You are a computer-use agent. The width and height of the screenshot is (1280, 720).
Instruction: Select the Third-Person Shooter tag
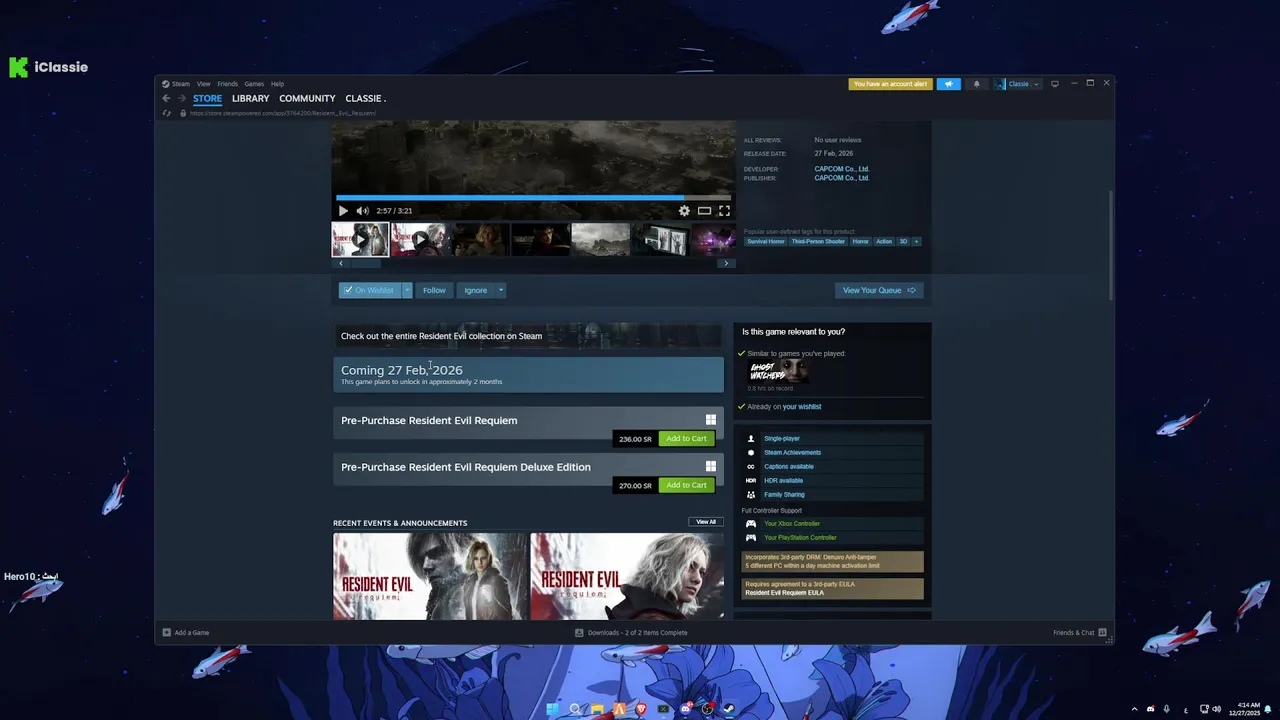pyautogui.click(x=819, y=241)
